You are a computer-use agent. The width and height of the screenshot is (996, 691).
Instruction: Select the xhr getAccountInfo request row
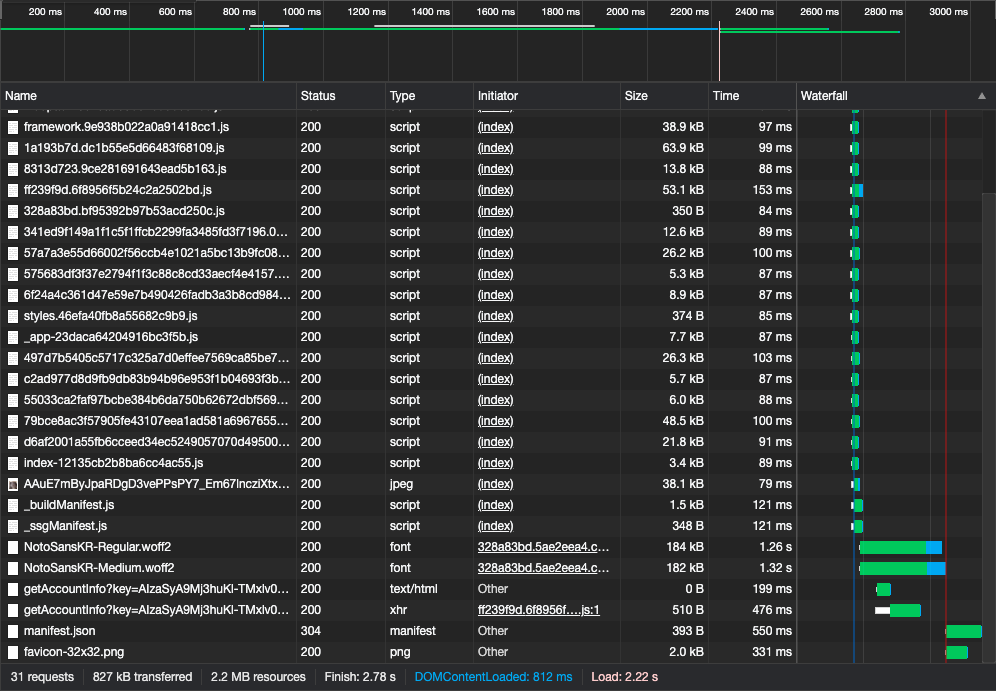coord(150,610)
